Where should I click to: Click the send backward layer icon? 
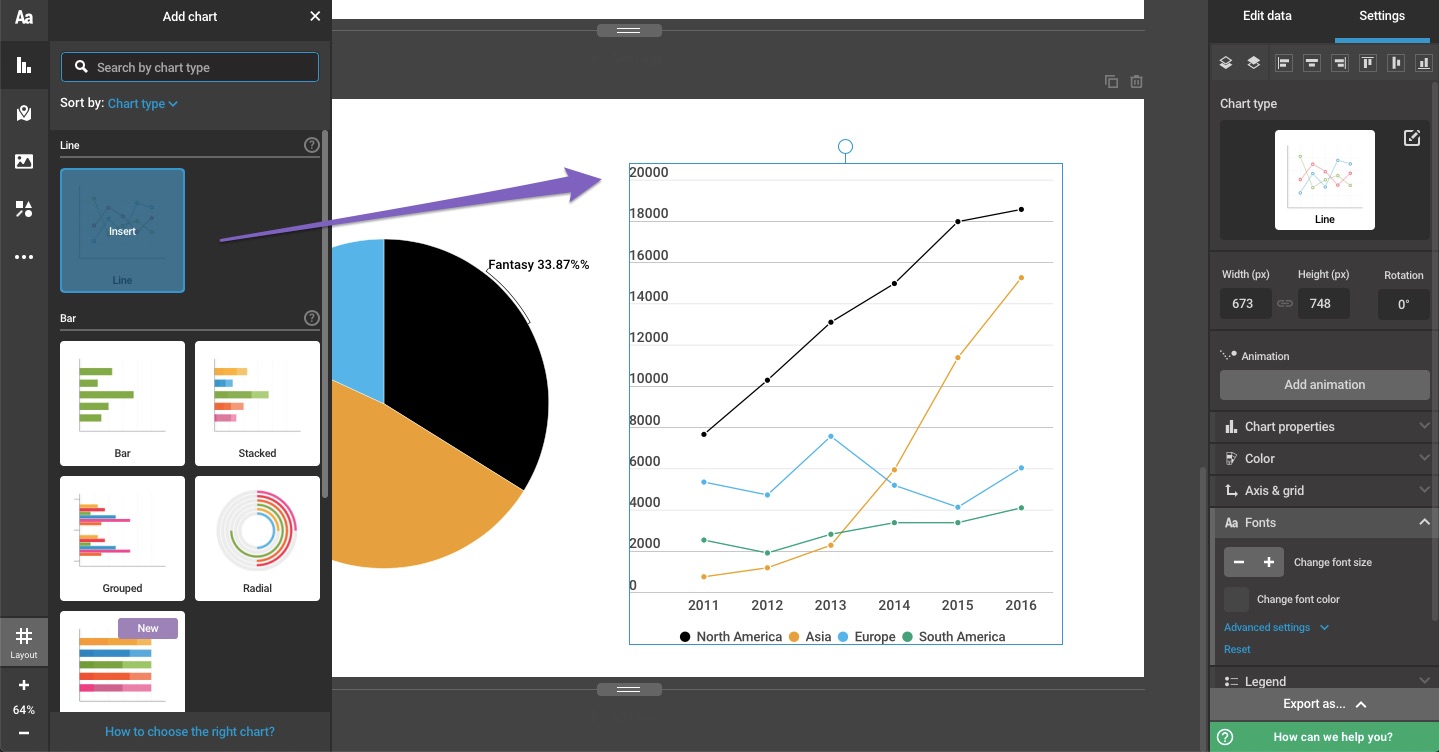(x=1225, y=63)
